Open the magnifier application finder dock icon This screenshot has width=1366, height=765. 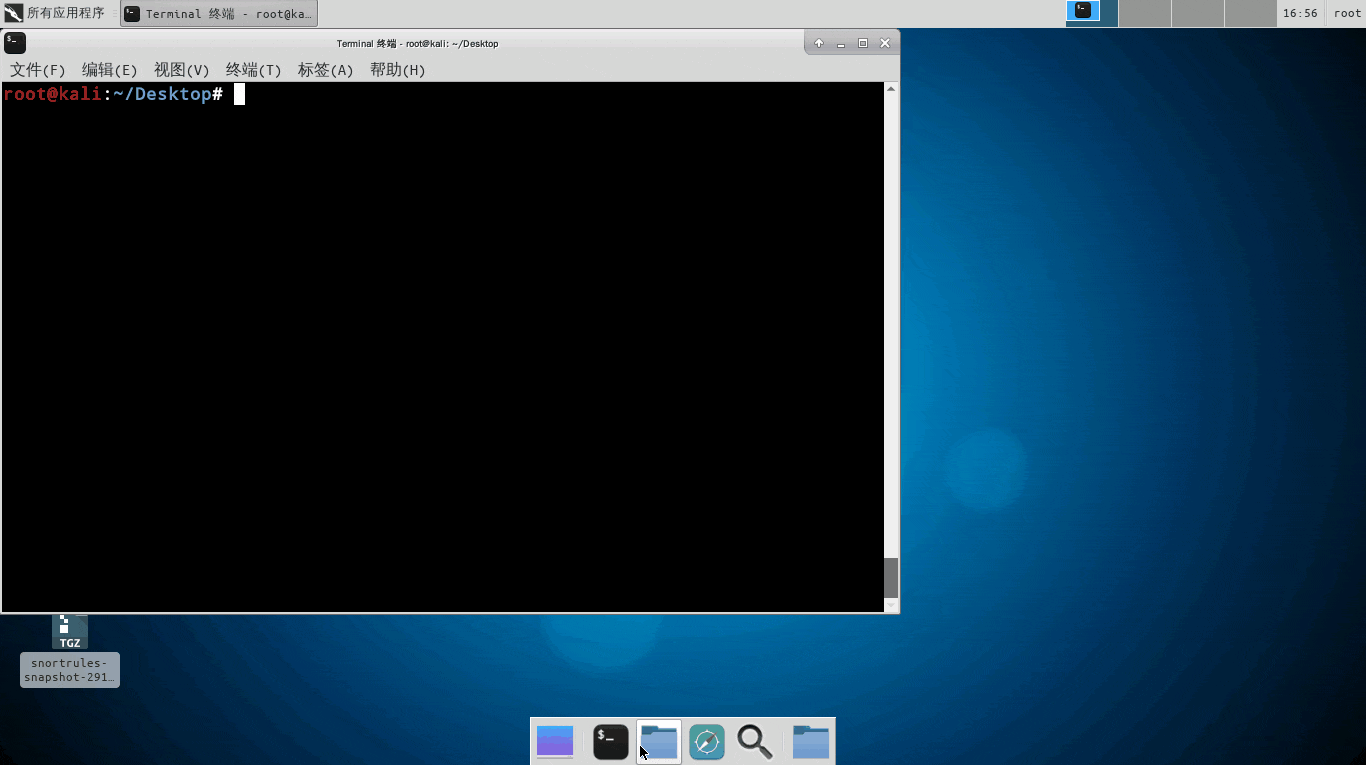pyautogui.click(x=755, y=741)
